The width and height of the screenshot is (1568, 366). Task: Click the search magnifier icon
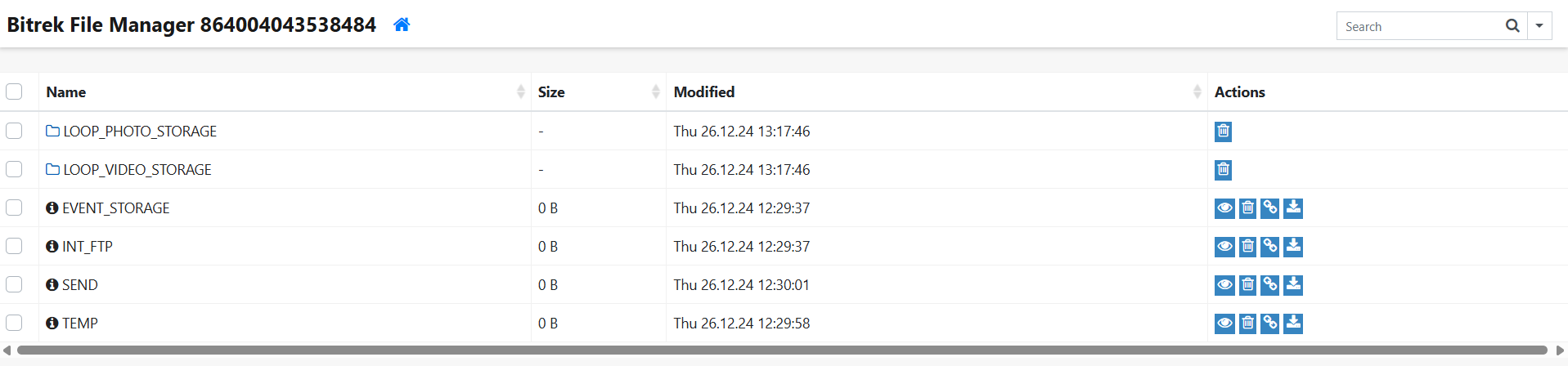pyautogui.click(x=1512, y=26)
